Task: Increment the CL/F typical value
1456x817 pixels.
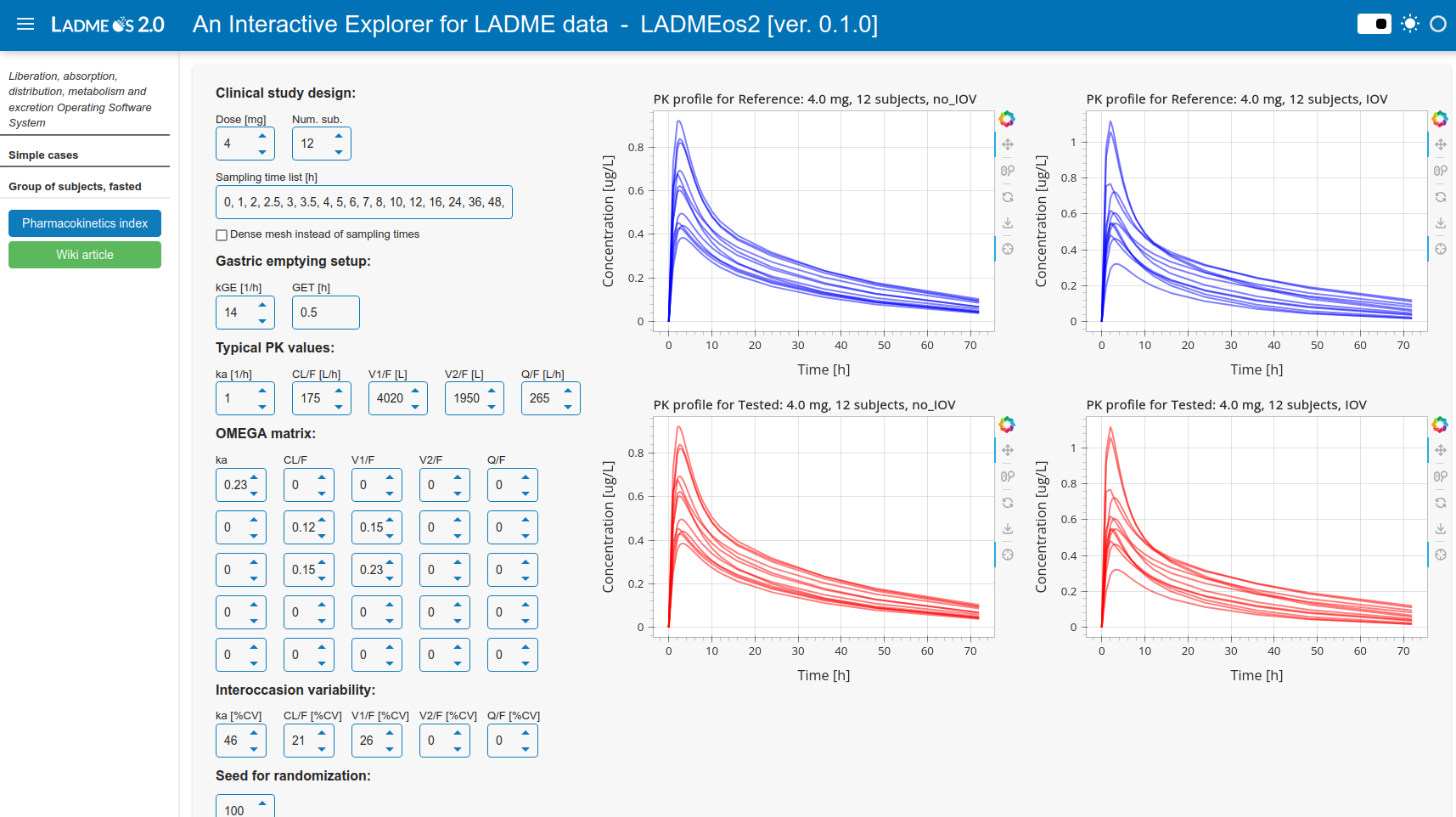Action: tap(339, 391)
